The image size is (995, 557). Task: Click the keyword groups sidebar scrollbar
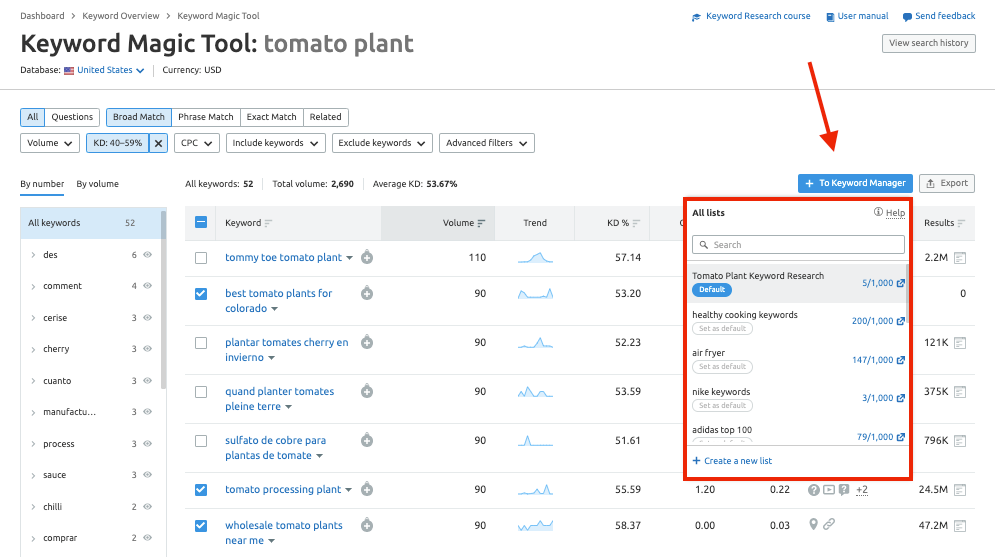click(164, 298)
